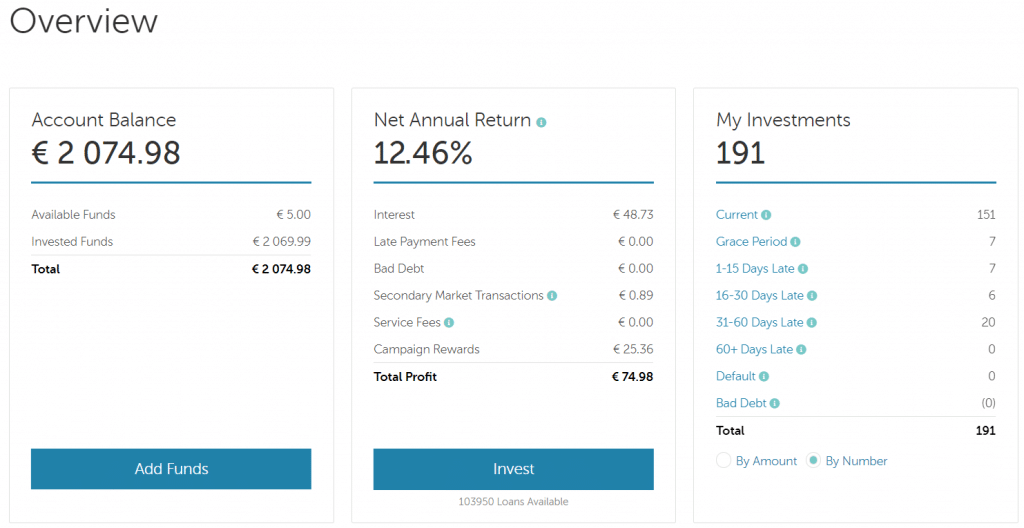Click info icon next to Net Annual Return
The image size is (1024, 528).
[x=542, y=122]
